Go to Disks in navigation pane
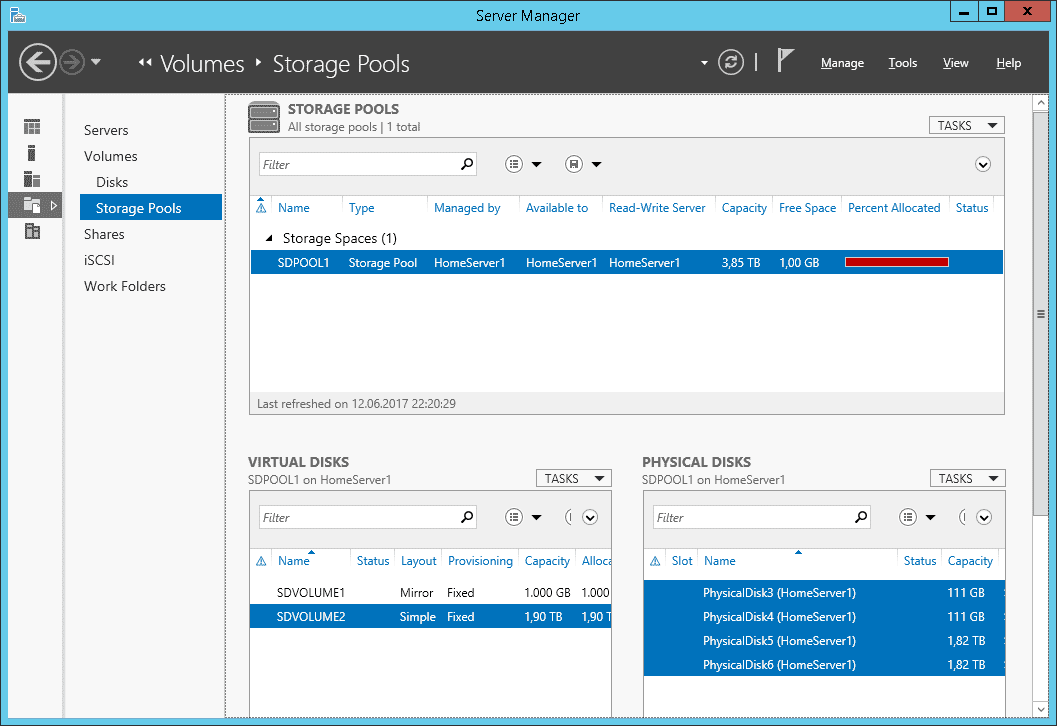The width and height of the screenshot is (1057, 726). tap(112, 182)
